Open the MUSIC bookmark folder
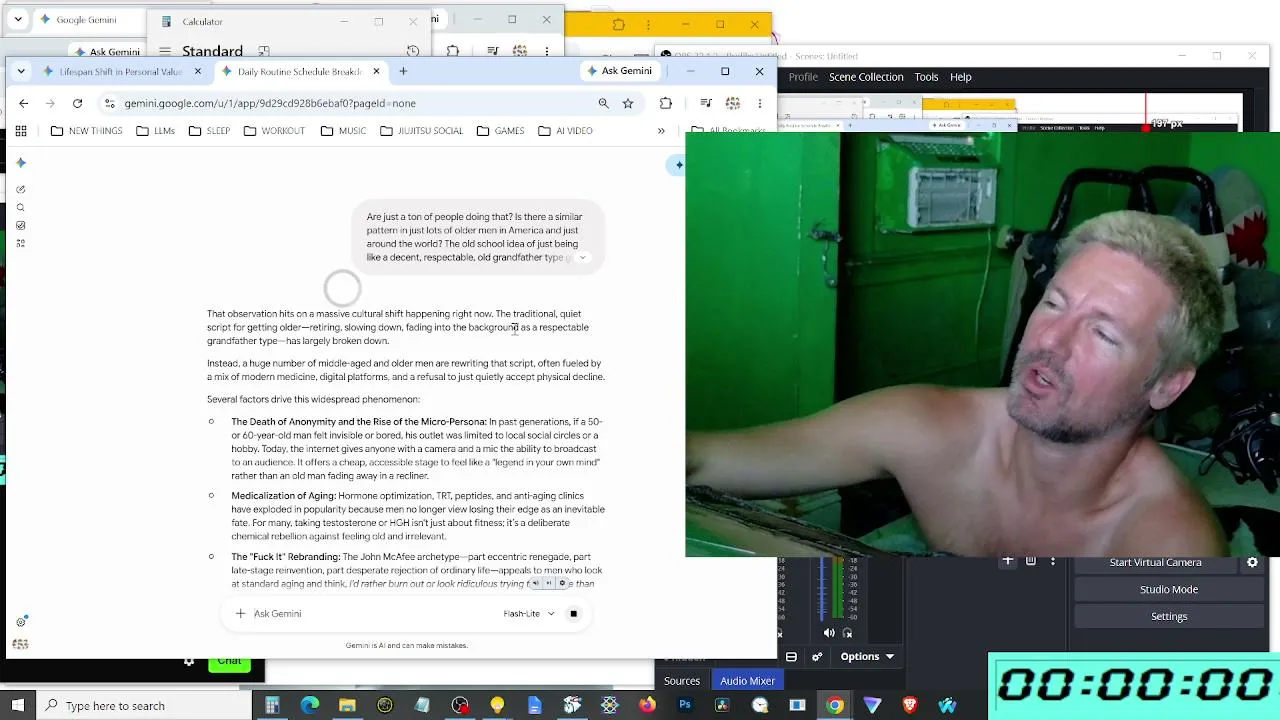Viewport: 1280px width, 720px height. pyautogui.click(x=343, y=131)
